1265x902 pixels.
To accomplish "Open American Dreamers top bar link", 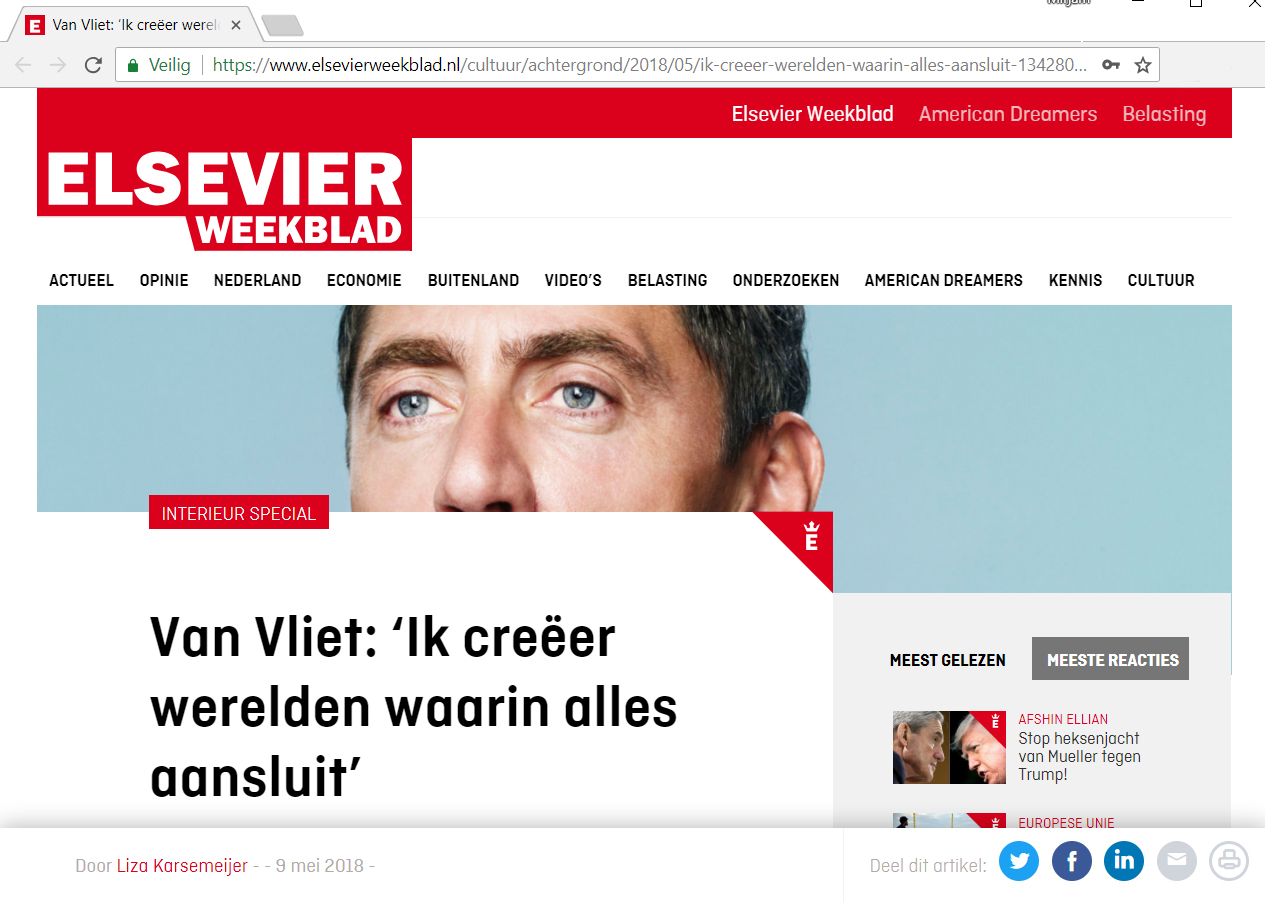I will [x=1008, y=114].
